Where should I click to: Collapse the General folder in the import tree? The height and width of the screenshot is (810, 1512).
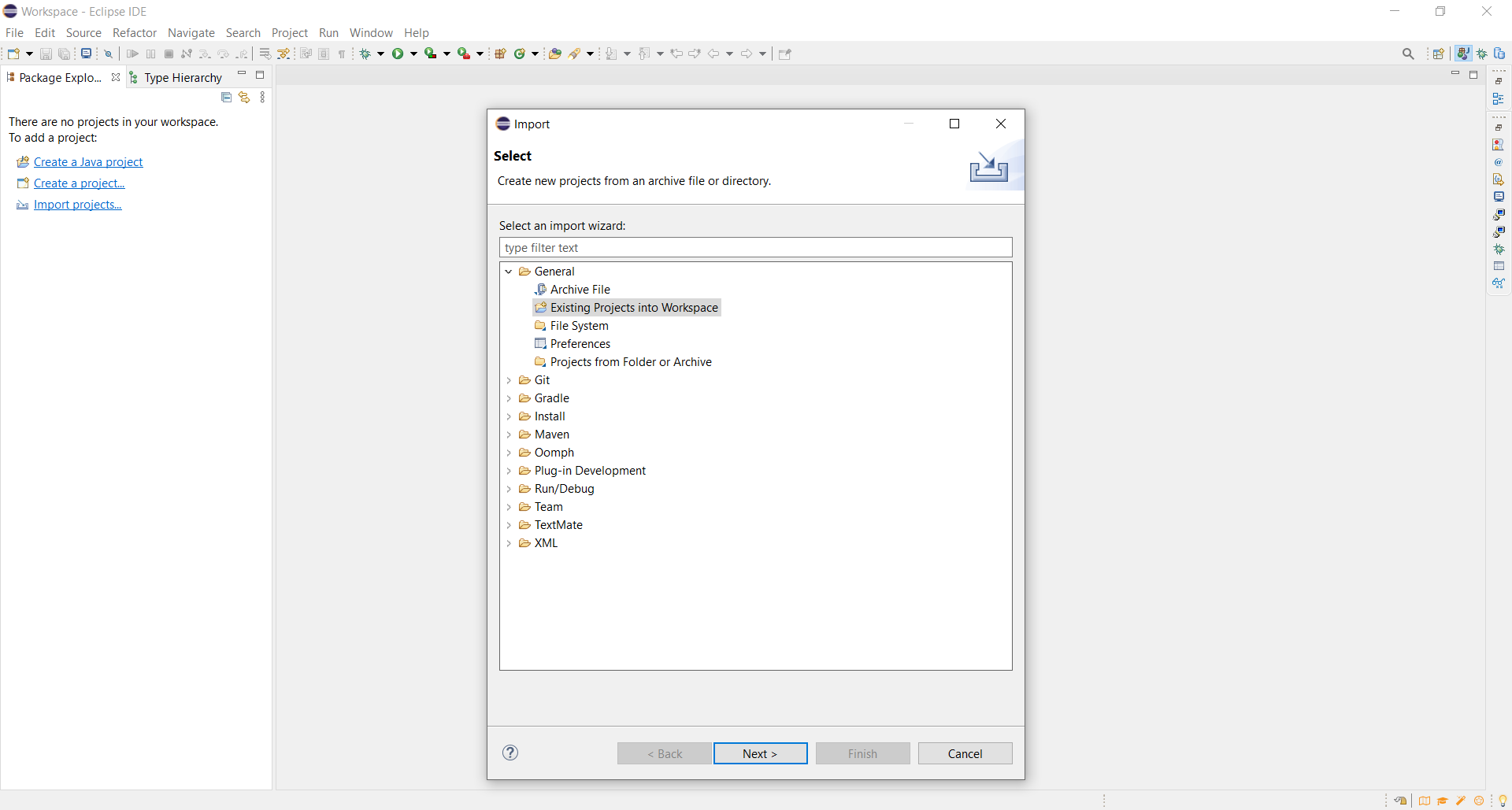click(509, 272)
